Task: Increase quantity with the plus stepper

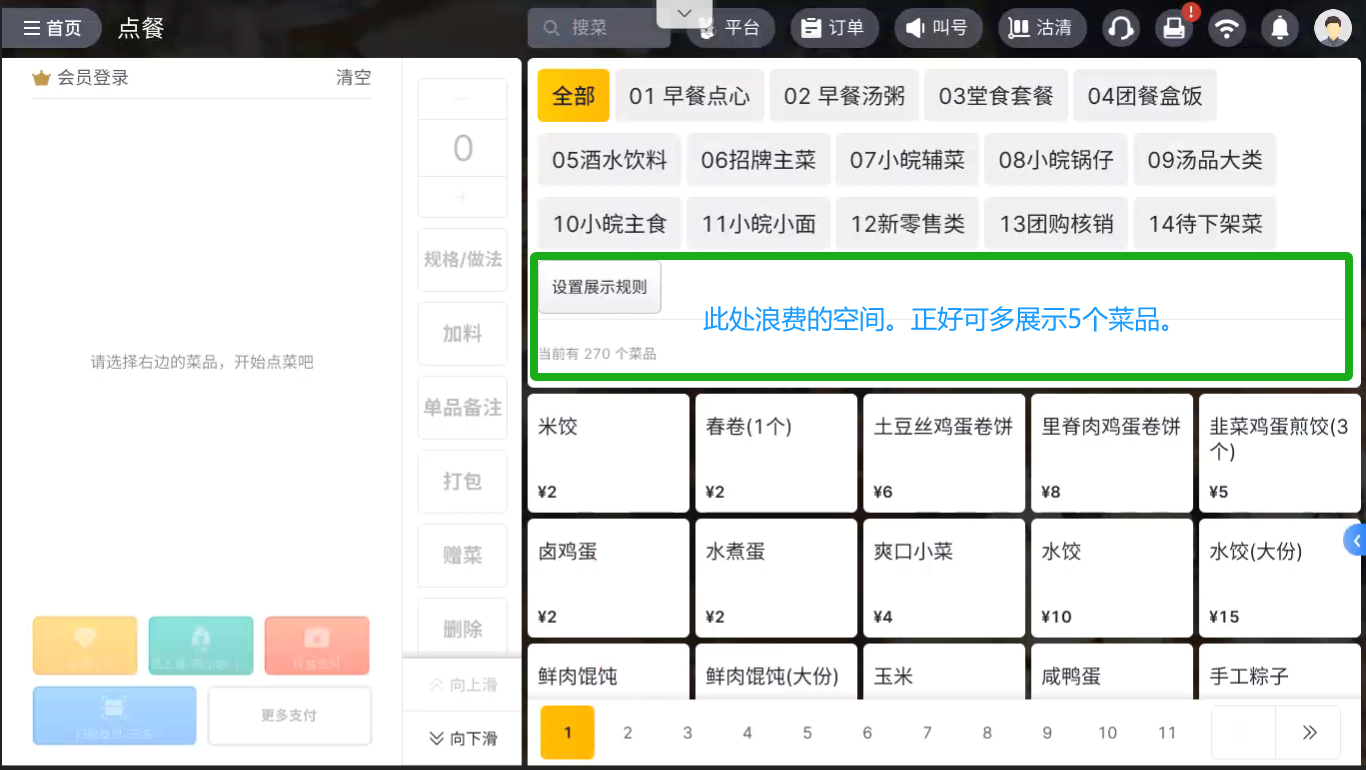Action: pos(462,198)
